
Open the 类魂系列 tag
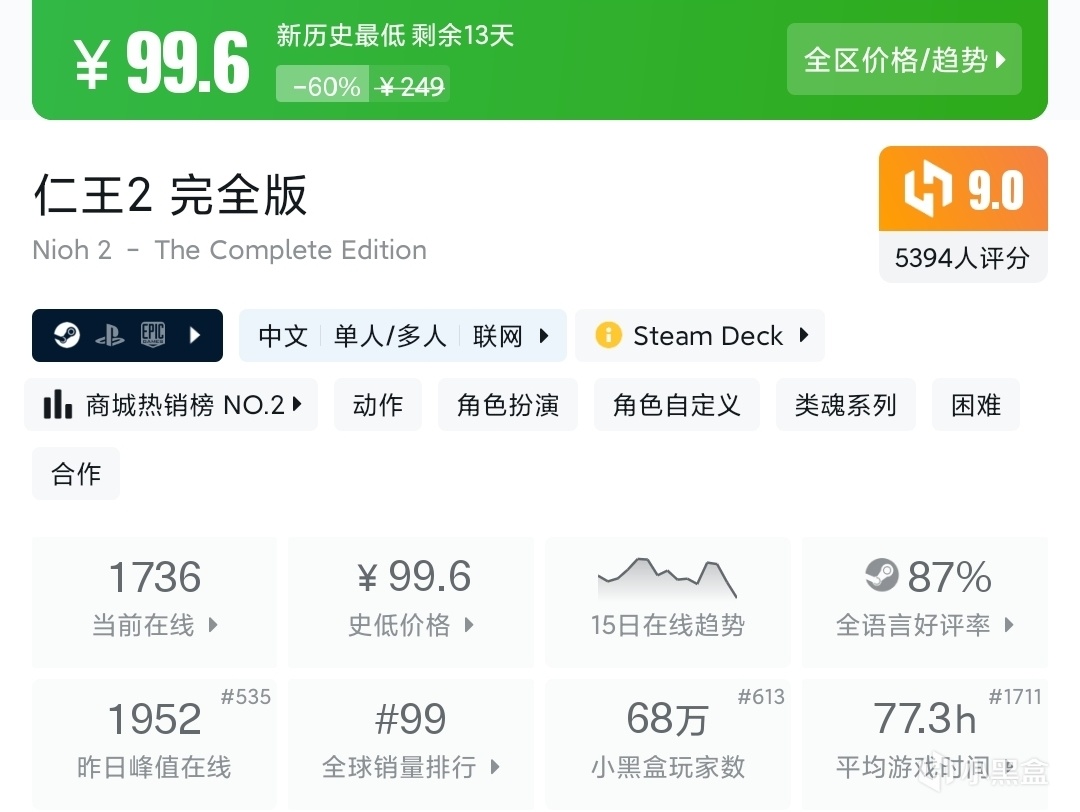[x=845, y=405]
